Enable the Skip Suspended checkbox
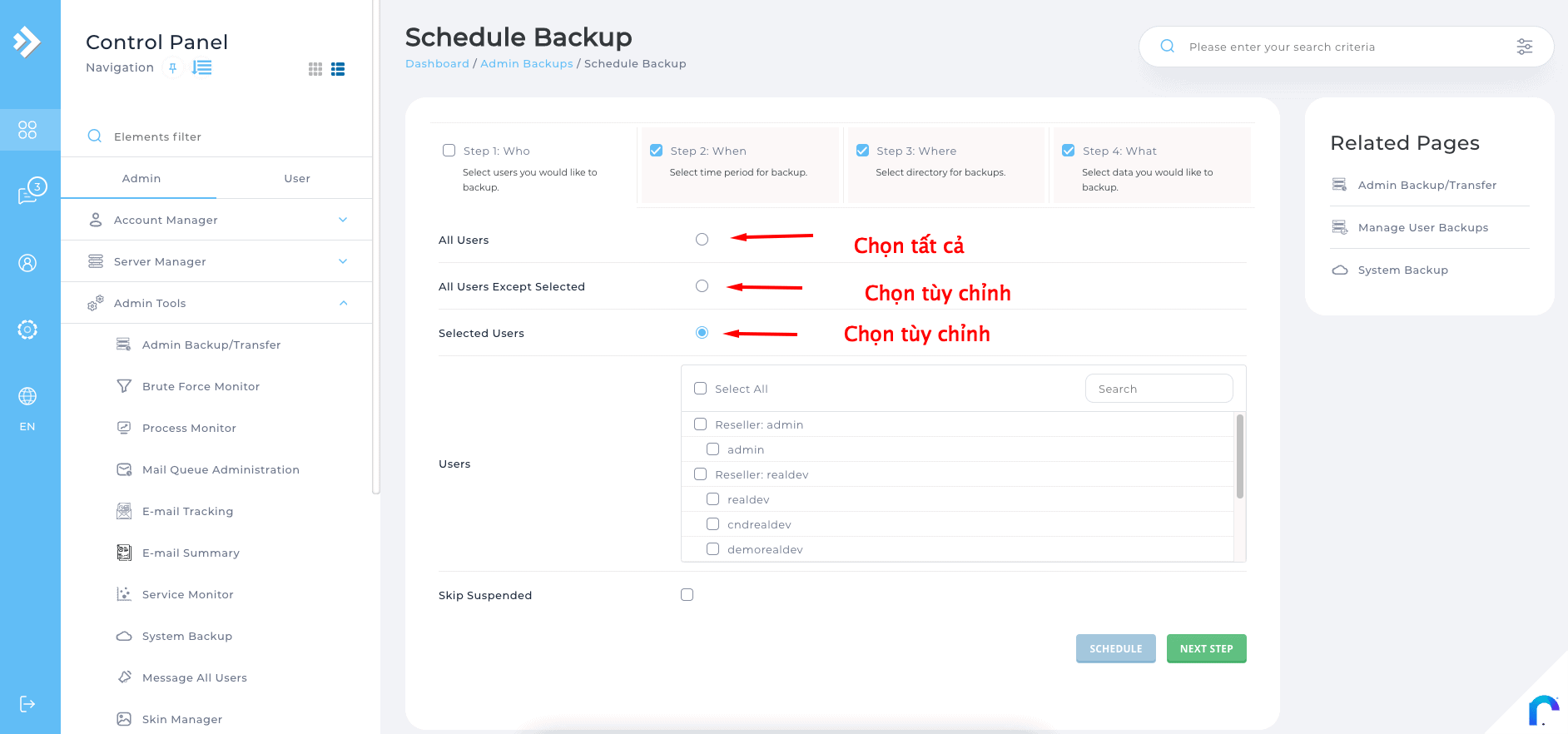The width and height of the screenshot is (1568, 734). [x=687, y=595]
